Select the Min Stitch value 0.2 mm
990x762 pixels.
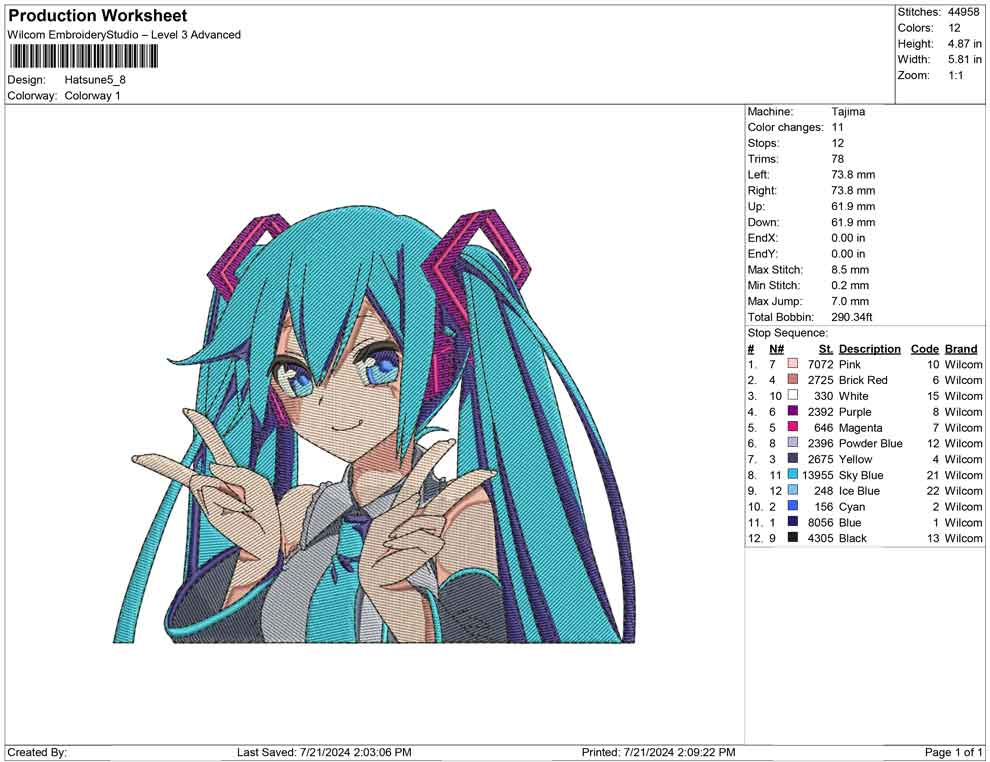click(850, 285)
